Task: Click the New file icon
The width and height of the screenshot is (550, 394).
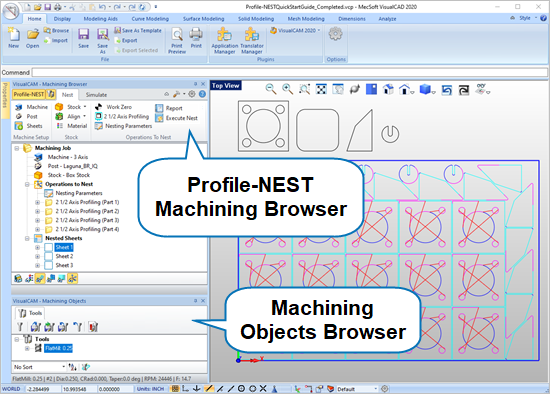Action: [x=13, y=38]
